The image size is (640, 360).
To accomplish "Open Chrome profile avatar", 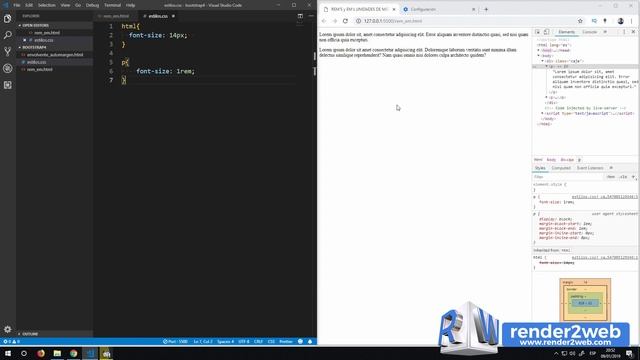I will [x=620, y=21].
